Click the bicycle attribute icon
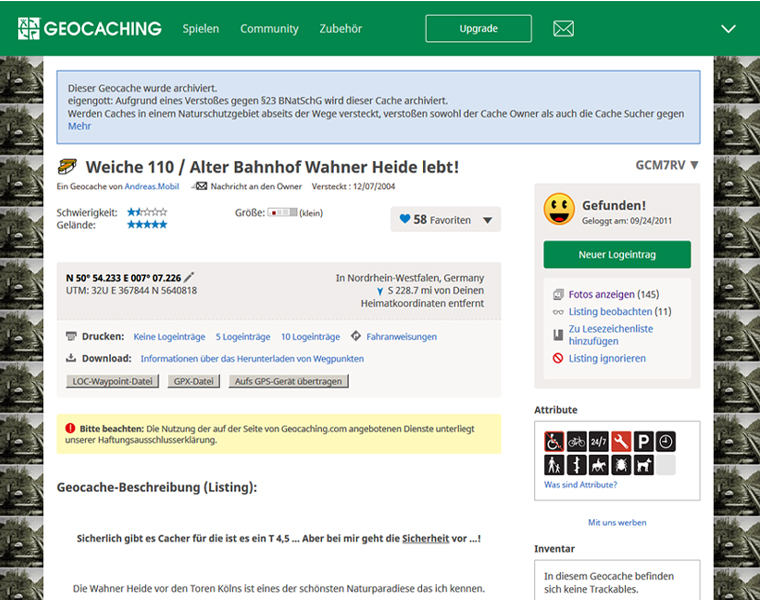This screenshot has height=600, width=760. click(576, 441)
